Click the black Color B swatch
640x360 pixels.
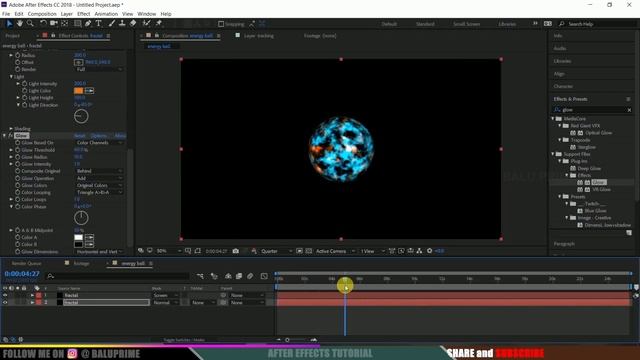(78, 244)
